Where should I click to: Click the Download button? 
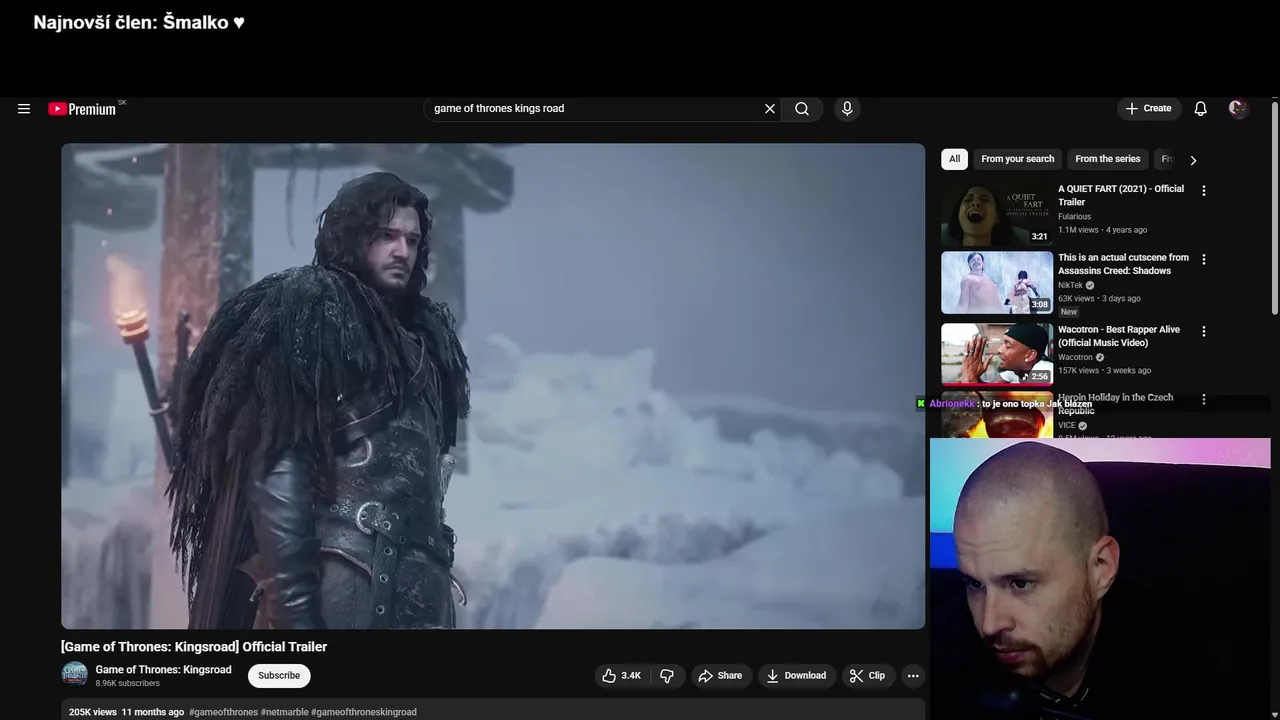796,676
